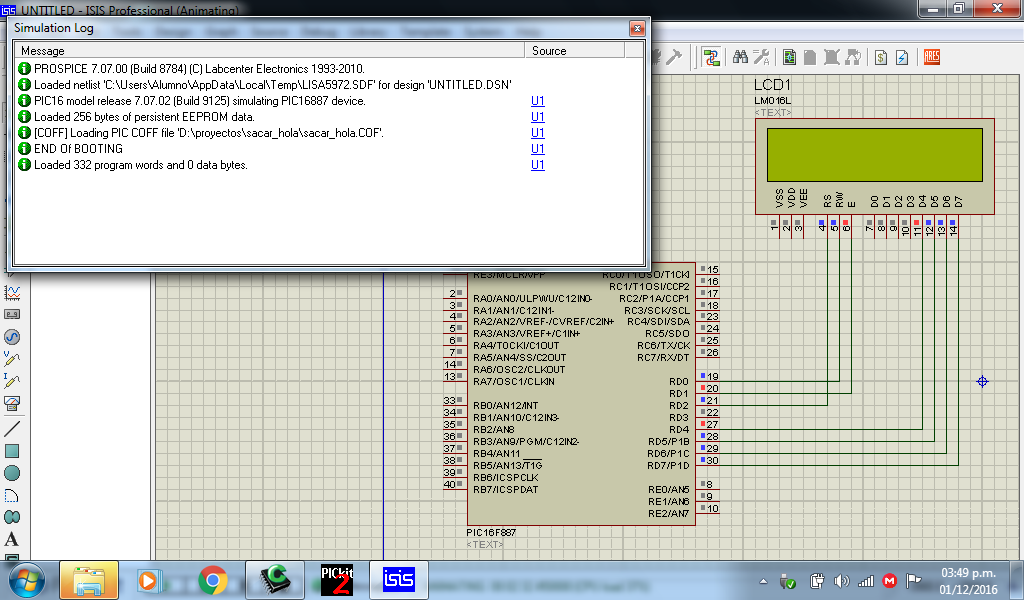The image size is (1024, 600).
Task: Open the media player taskbar icon
Action: pos(149,580)
